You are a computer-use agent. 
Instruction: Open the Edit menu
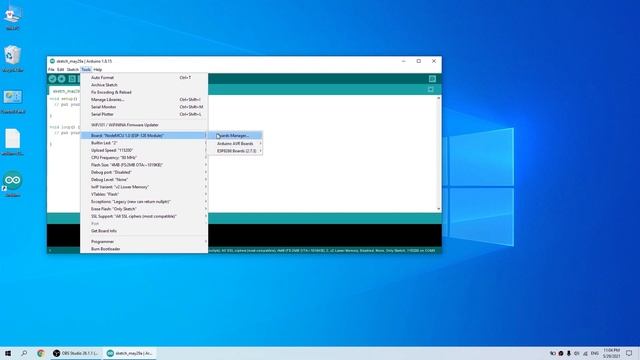tap(60, 70)
